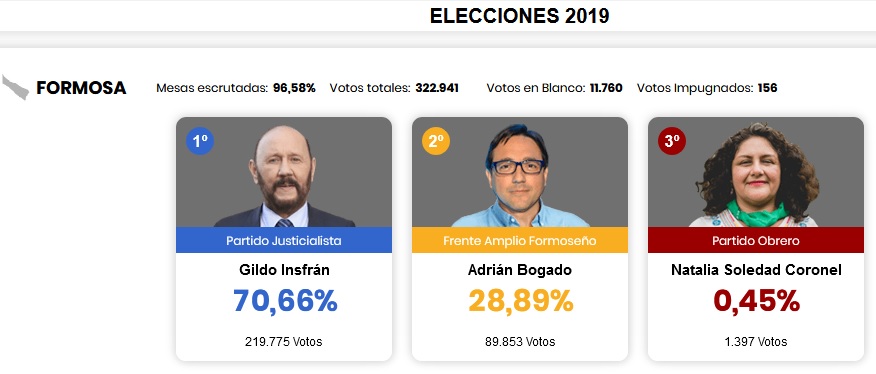Screen dimensions: 876x374
Task: Click the 70,66% result figure
Action: pyautogui.click(x=285, y=301)
